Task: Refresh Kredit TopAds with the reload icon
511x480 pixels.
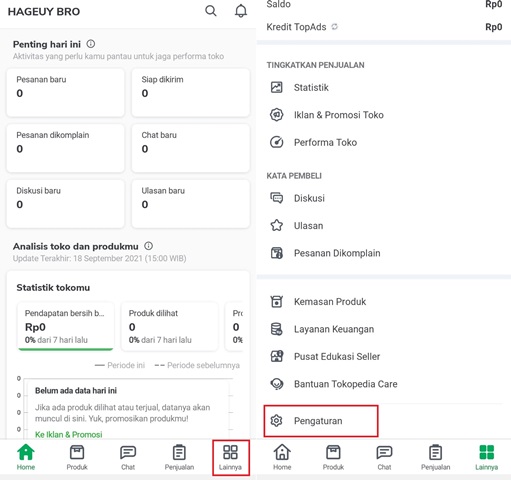Action: (334, 27)
